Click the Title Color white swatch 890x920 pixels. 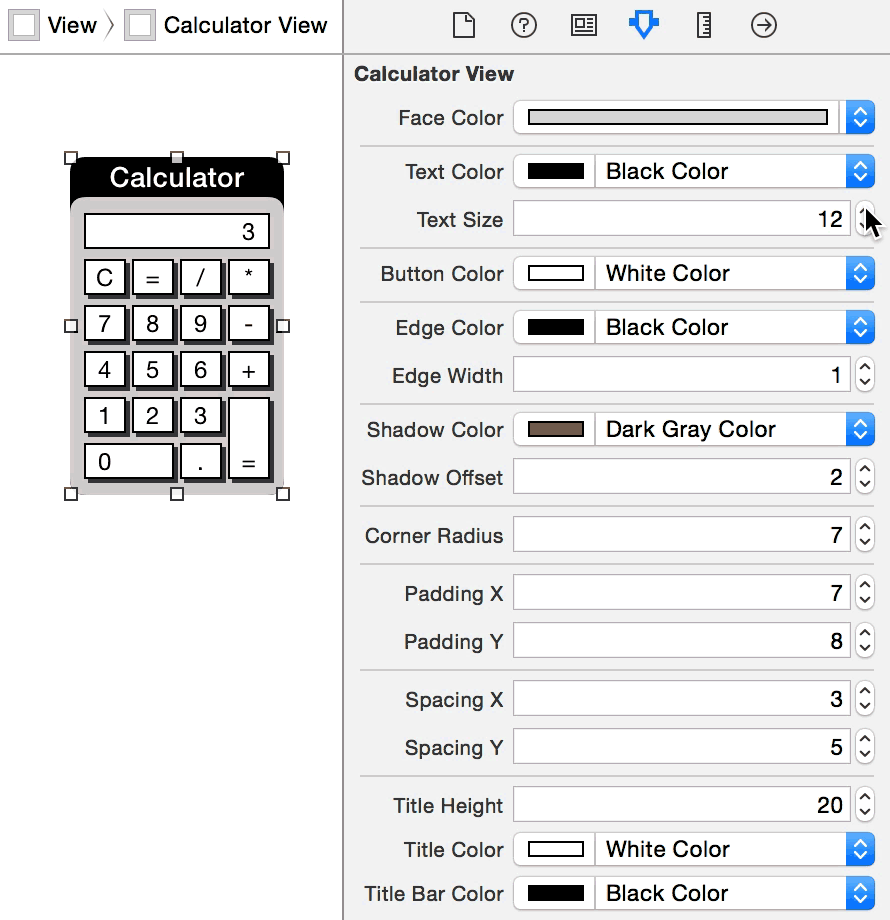(x=554, y=849)
